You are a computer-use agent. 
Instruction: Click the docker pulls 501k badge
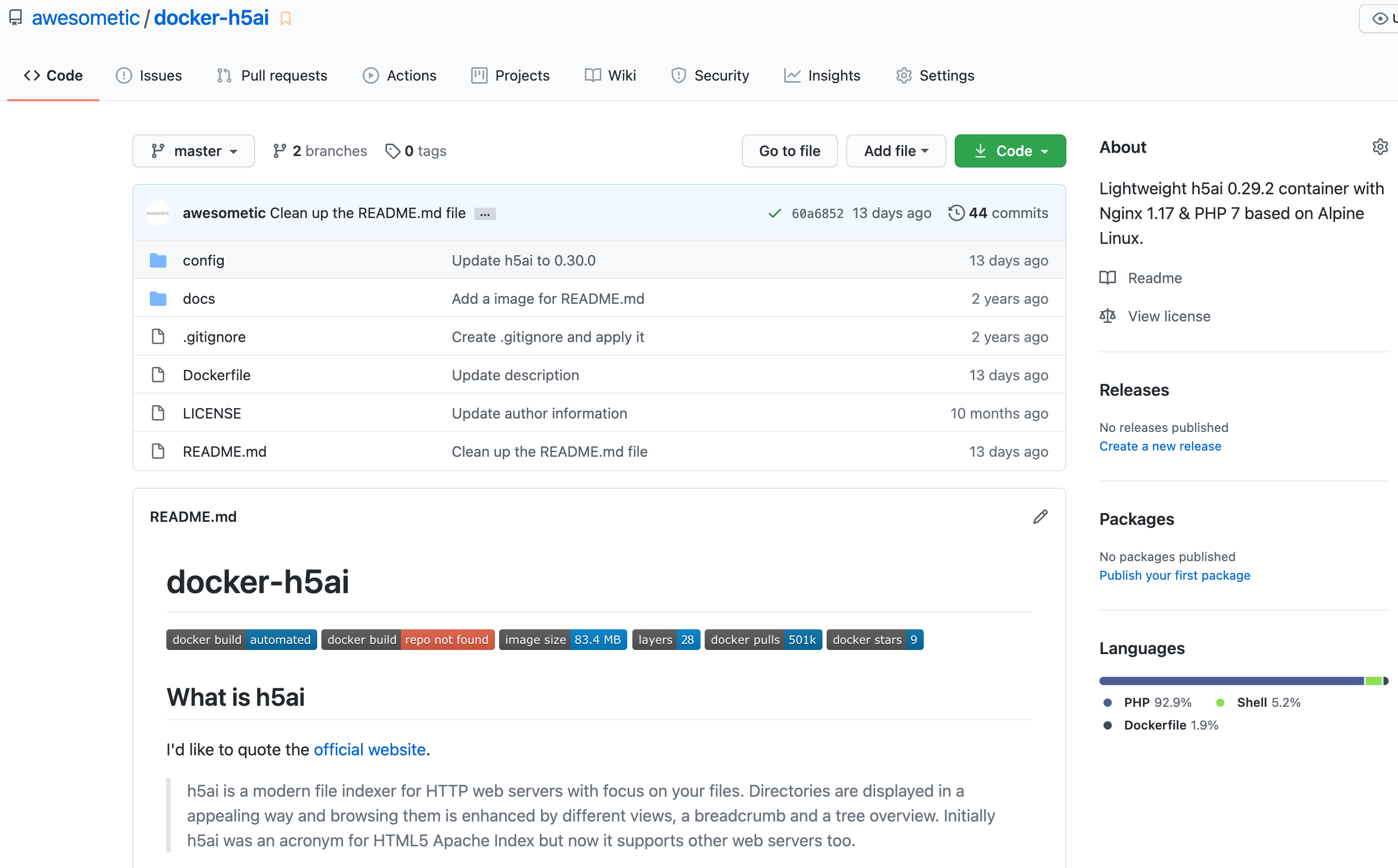(x=763, y=640)
